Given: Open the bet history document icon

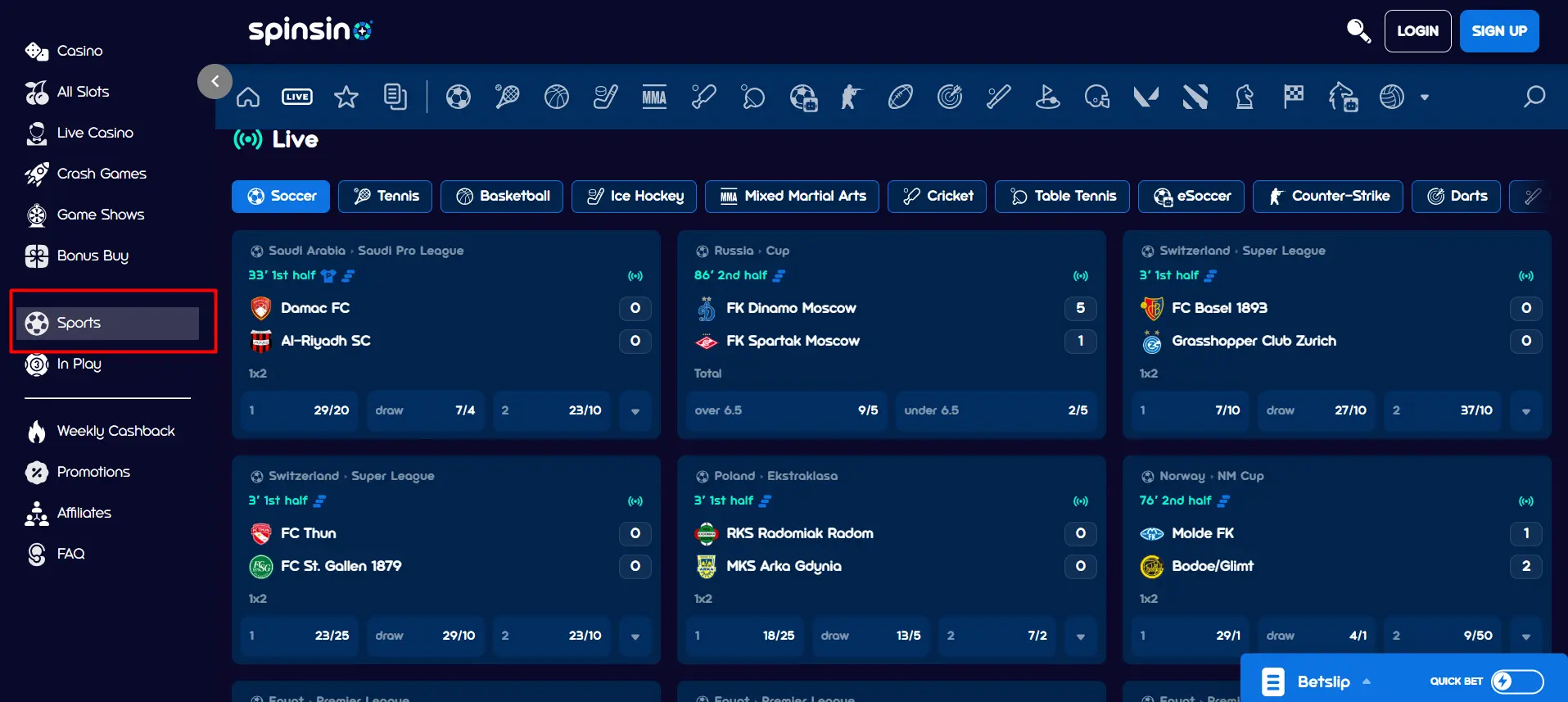Looking at the screenshot, I should [395, 97].
